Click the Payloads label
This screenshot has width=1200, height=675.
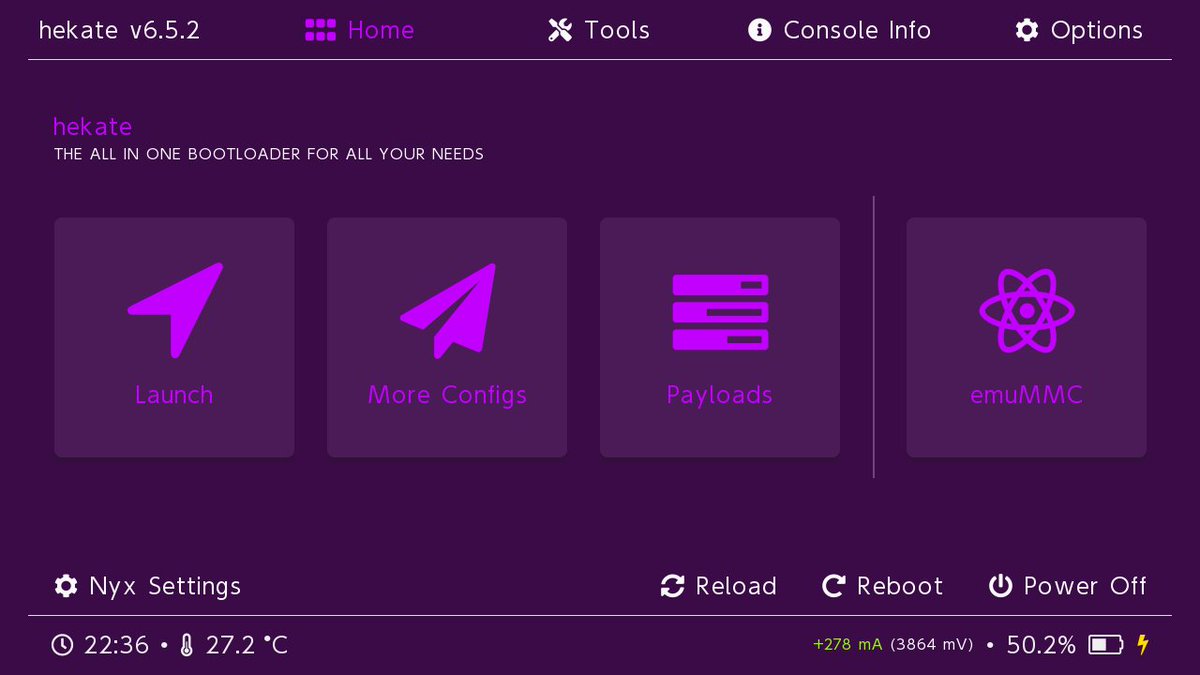point(719,396)
